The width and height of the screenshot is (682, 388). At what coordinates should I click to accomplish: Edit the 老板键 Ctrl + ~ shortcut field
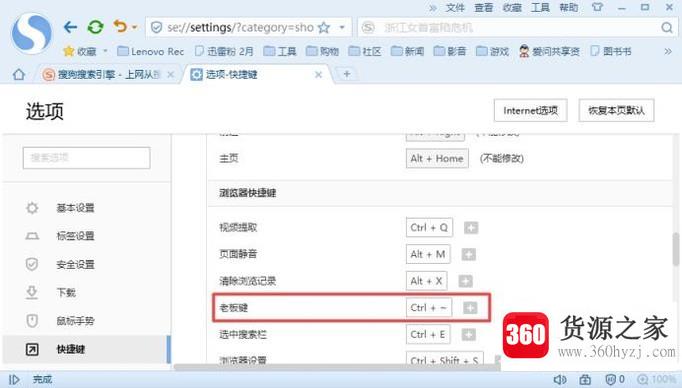[x=429, y=308]
